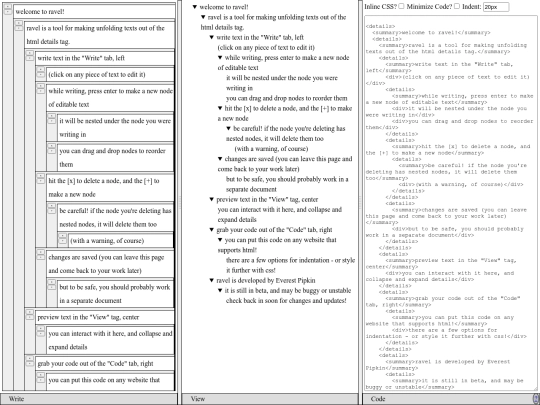Viewport: 540px width, 405px height.
Task: Collapse 'welcome to ravel!' triangle in View panel
Action: 195,7
